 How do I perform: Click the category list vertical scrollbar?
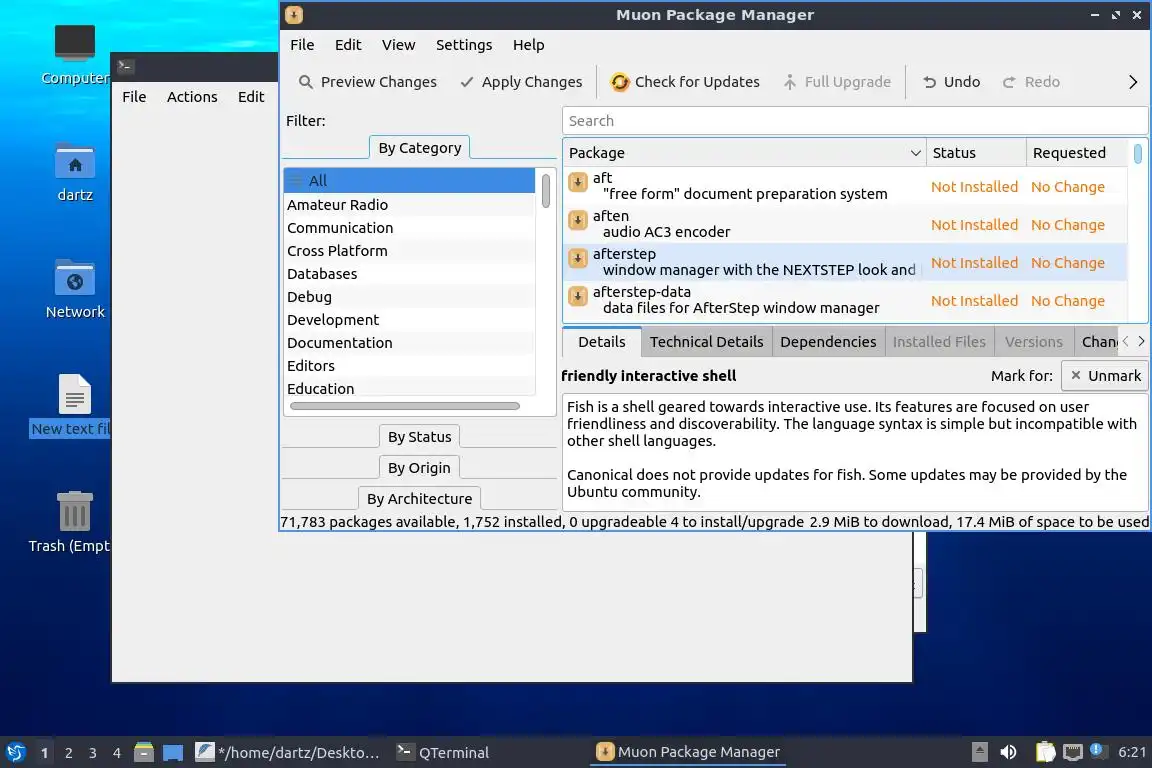point(545,191)
